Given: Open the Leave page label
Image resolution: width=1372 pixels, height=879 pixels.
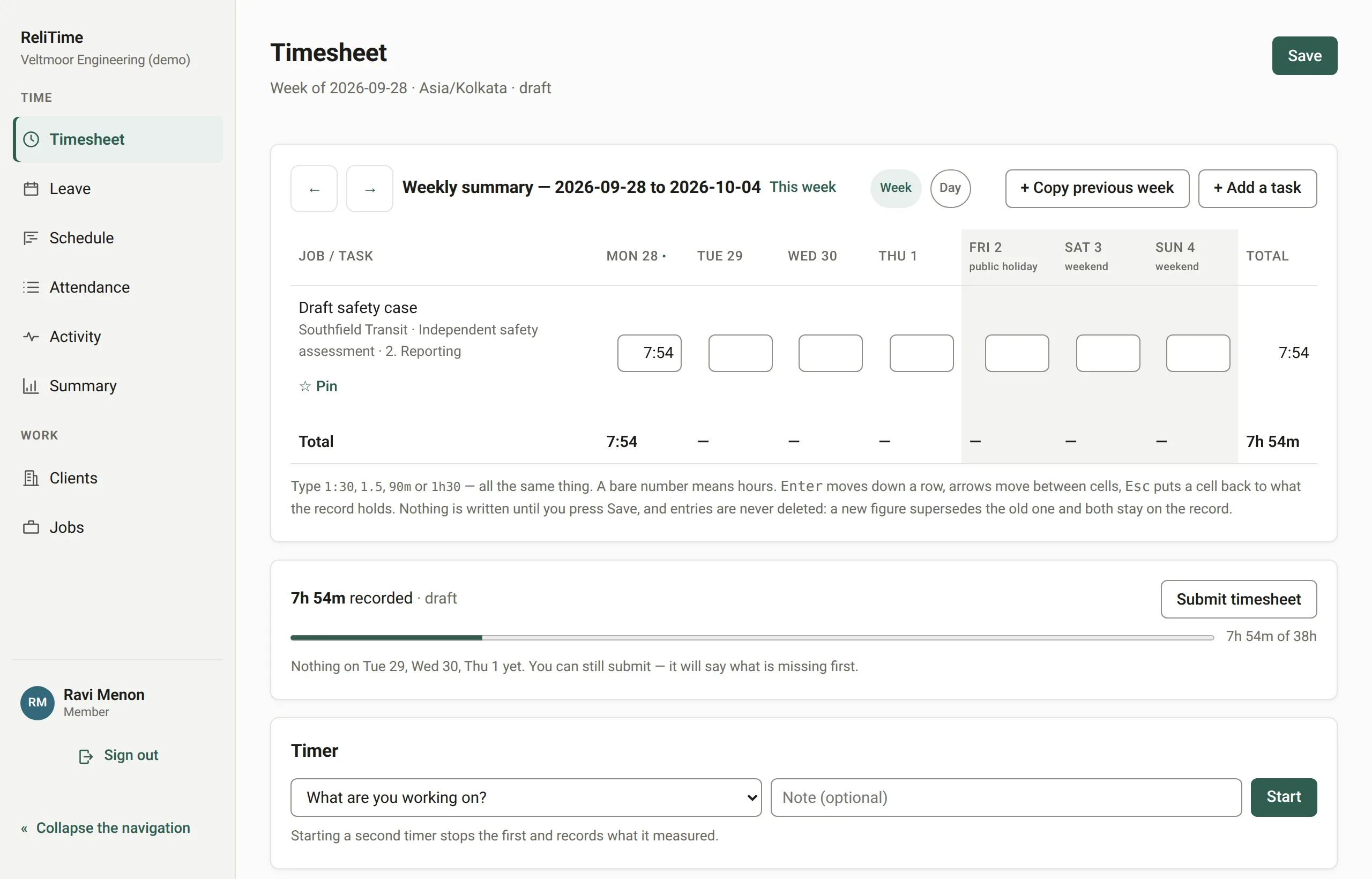Looking at the screenshot, I should click(70, 189).
